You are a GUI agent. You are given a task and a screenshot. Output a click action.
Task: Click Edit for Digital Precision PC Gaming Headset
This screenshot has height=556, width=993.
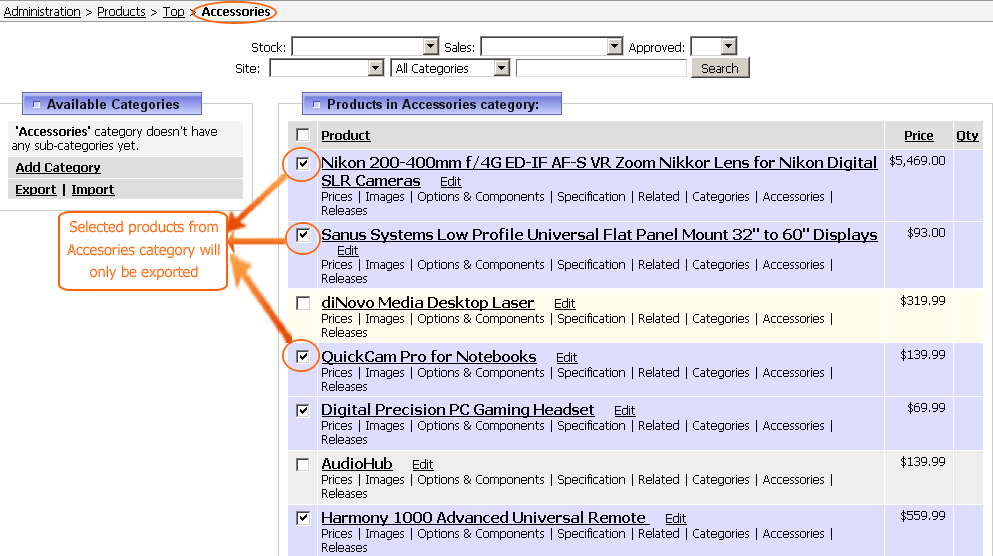click(624, 411)
